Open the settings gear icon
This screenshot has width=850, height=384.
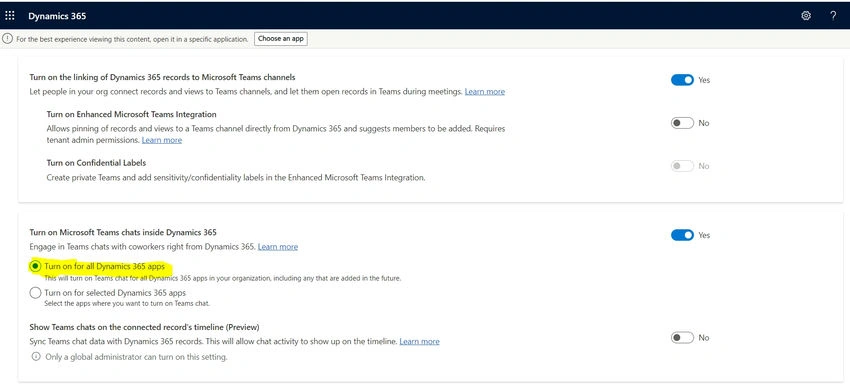point(806,16)
